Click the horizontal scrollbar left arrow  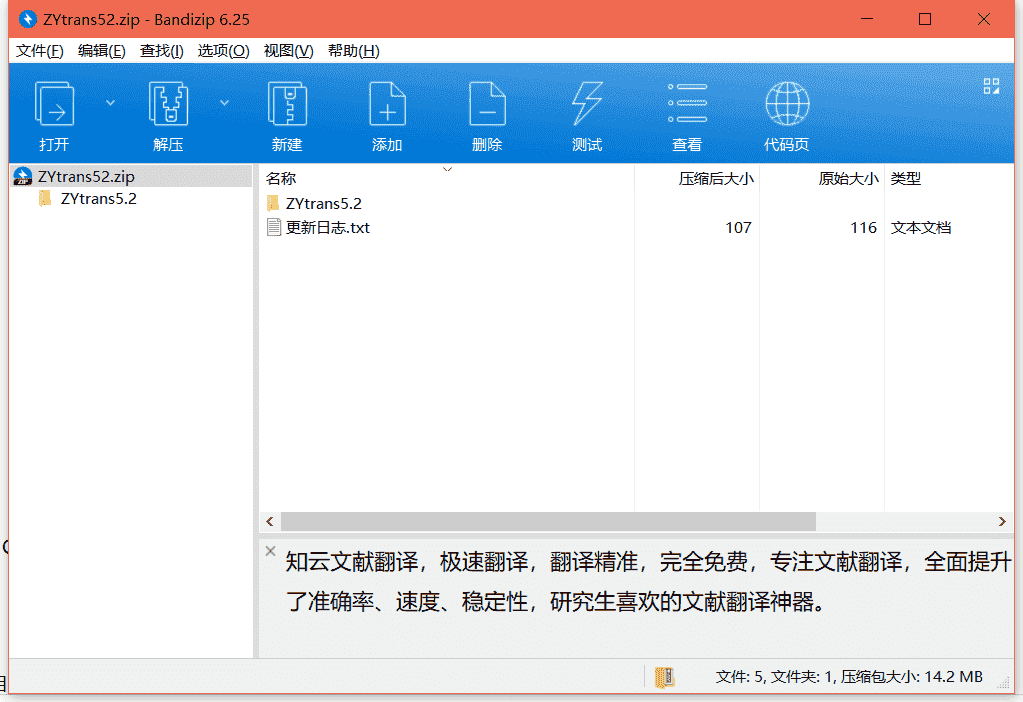coord(270,521)
